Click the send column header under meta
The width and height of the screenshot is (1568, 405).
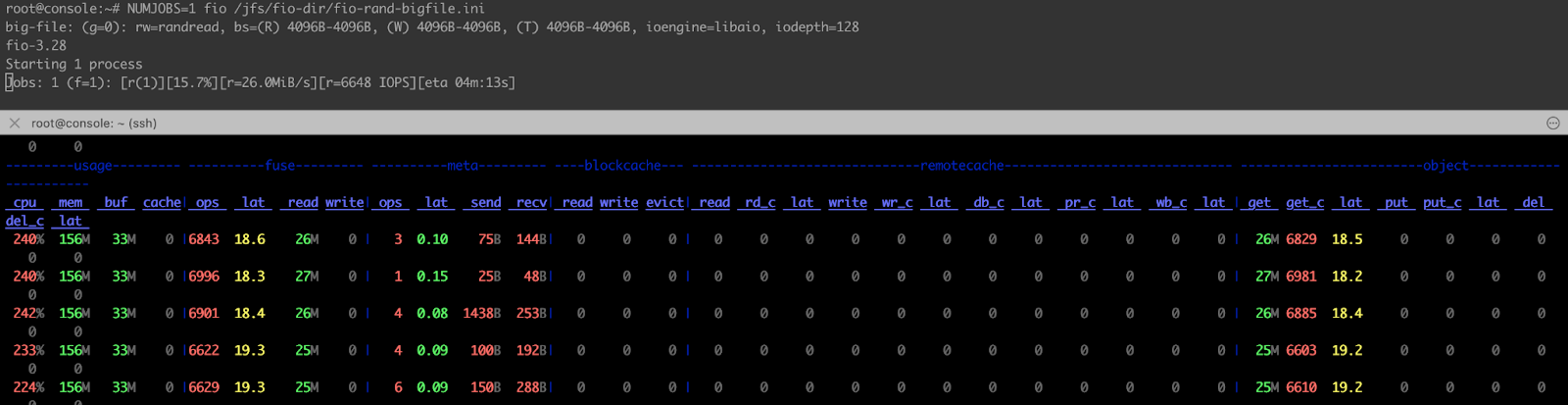485,202
